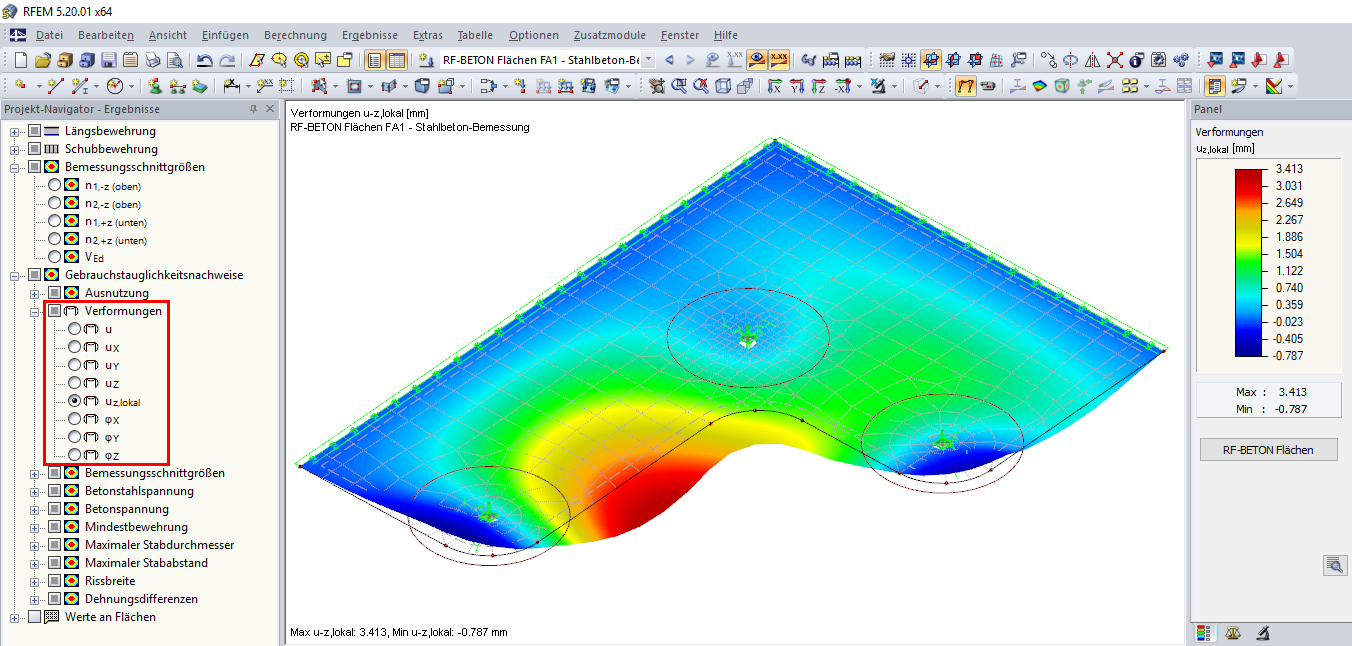This screenshot has width=1352, height=646.
Task: Unpin the Projekt-Navigator panel
Action: 252,109
